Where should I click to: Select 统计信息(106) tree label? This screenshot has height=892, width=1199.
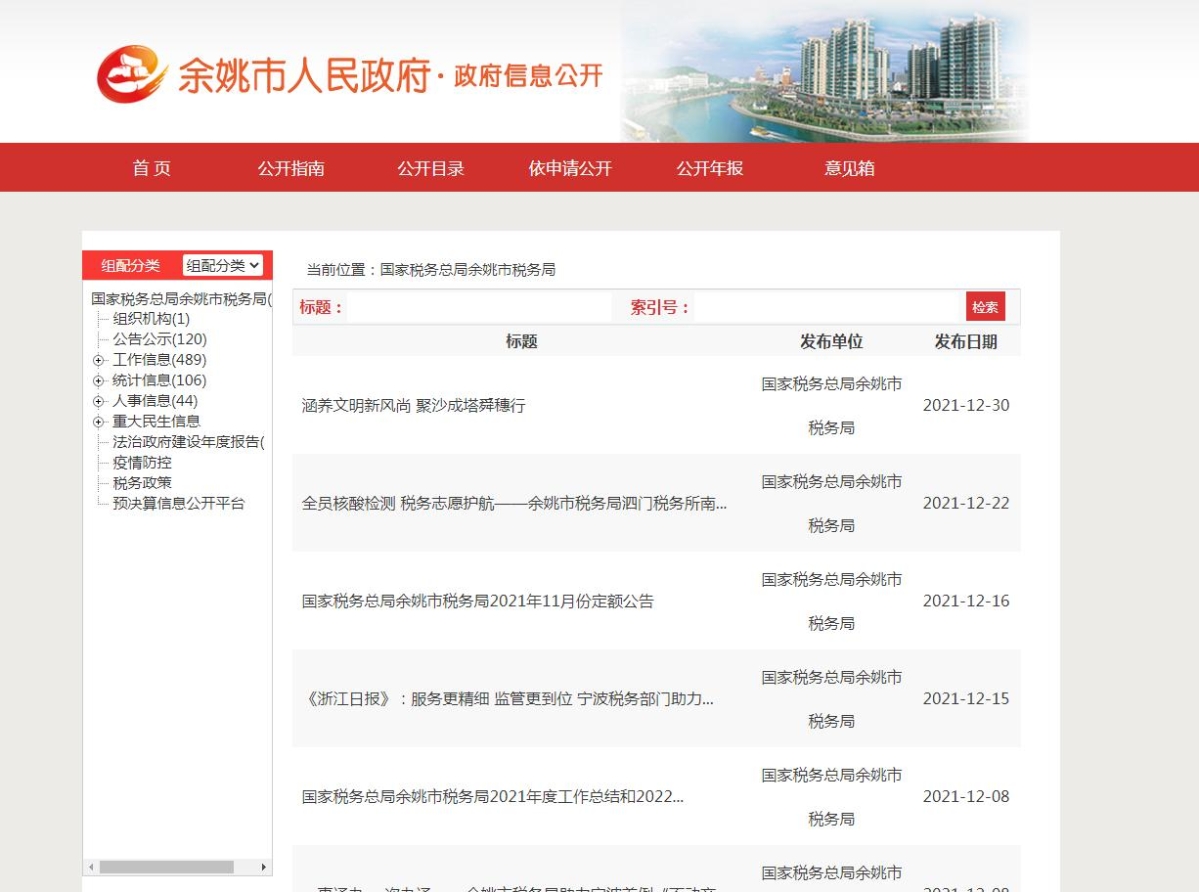tap(159, 381)
